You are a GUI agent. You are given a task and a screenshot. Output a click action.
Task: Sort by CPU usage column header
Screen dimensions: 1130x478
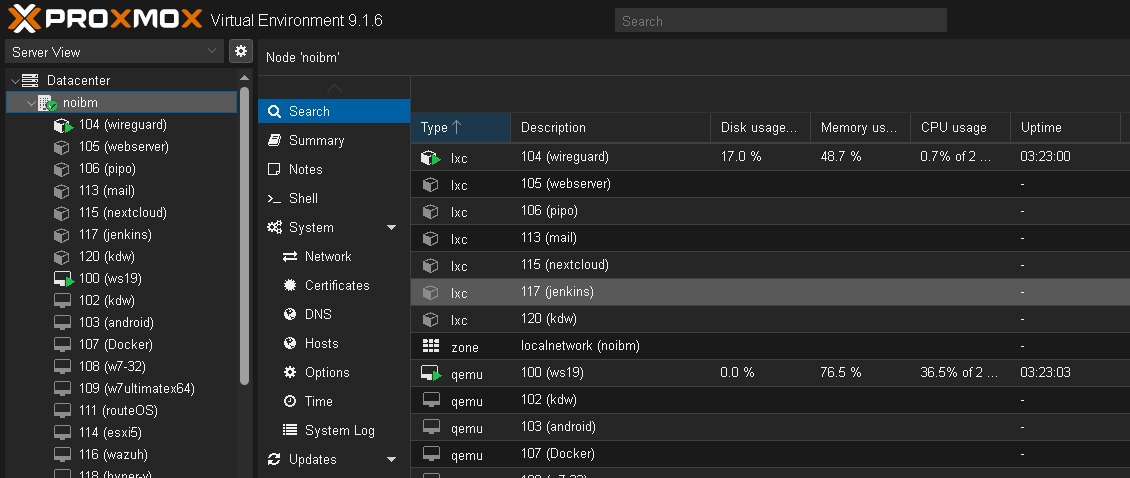pyautogui.click(x=961, y=128)
